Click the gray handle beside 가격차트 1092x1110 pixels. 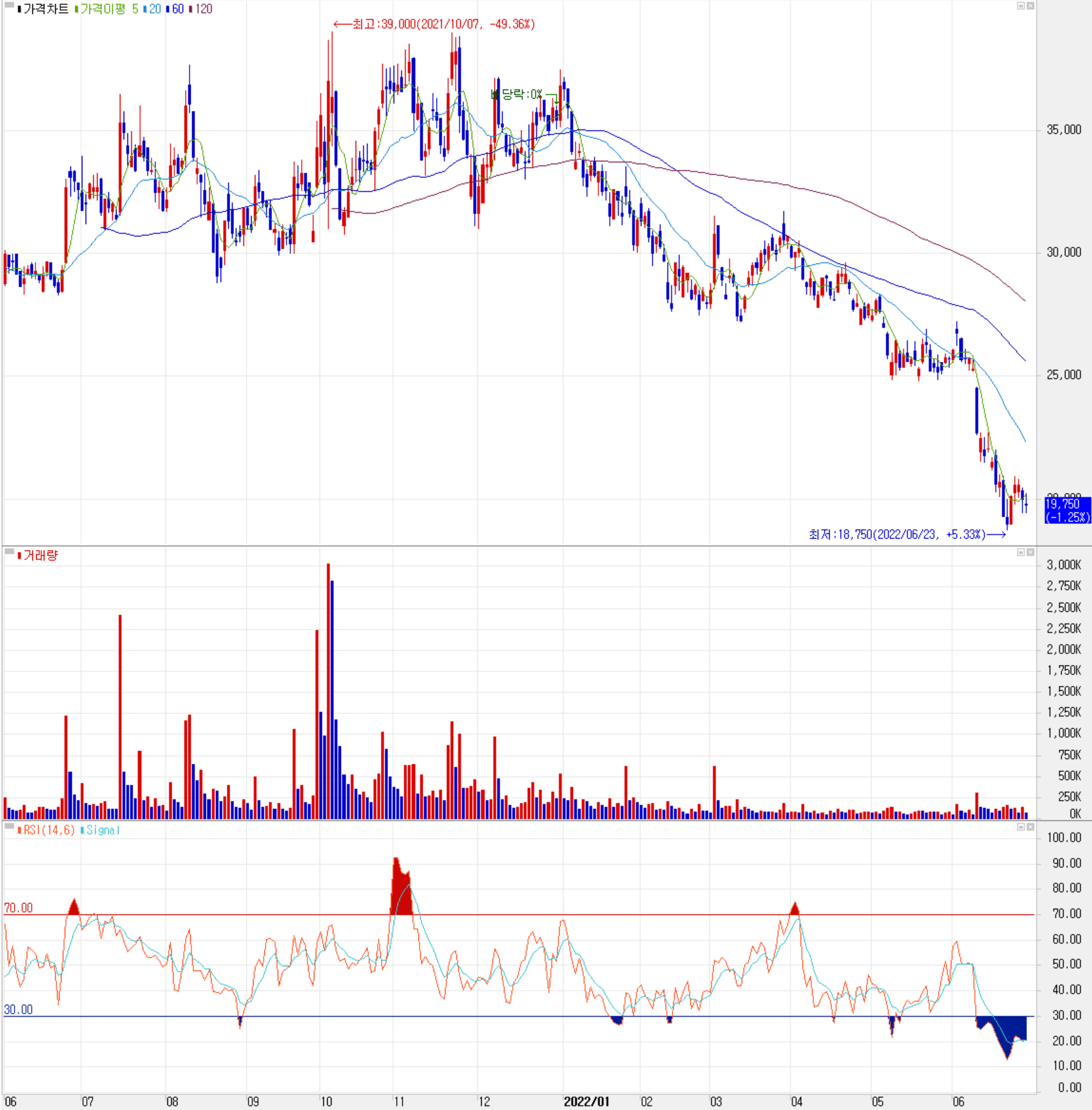pos(9,6)
